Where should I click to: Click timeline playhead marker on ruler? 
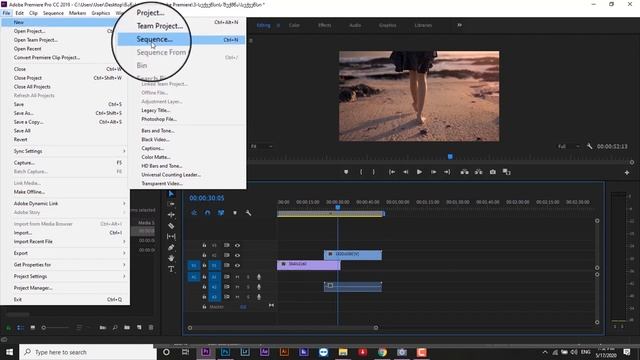coord(338,207)
